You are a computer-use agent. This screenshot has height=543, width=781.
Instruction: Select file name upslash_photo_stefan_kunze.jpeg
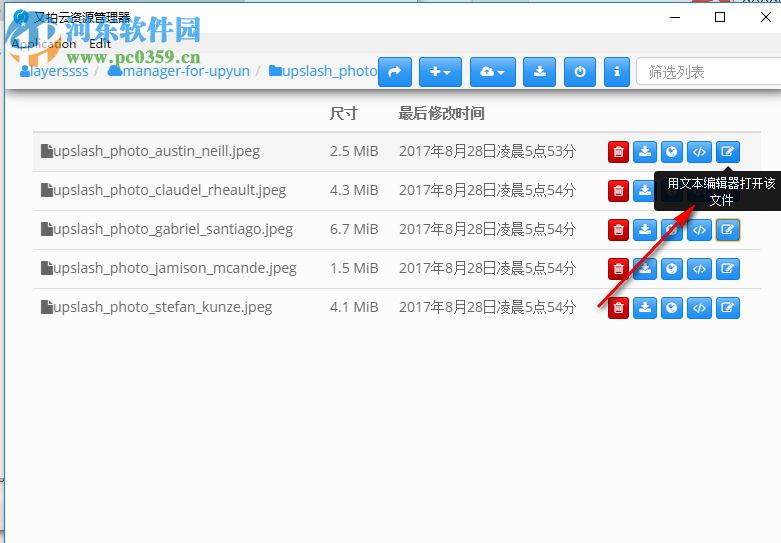pos(162,307)
